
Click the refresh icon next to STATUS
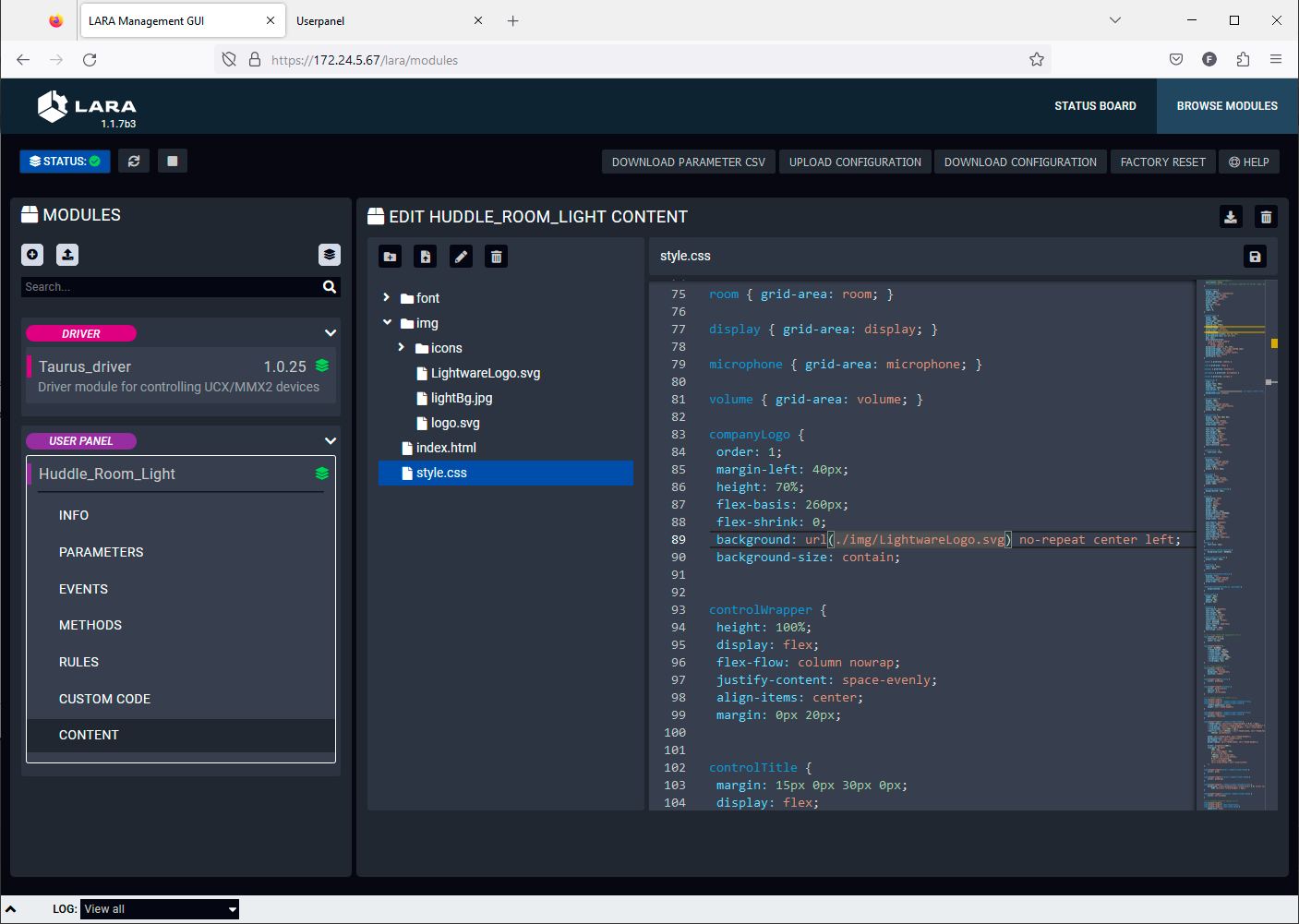point(134,162)
